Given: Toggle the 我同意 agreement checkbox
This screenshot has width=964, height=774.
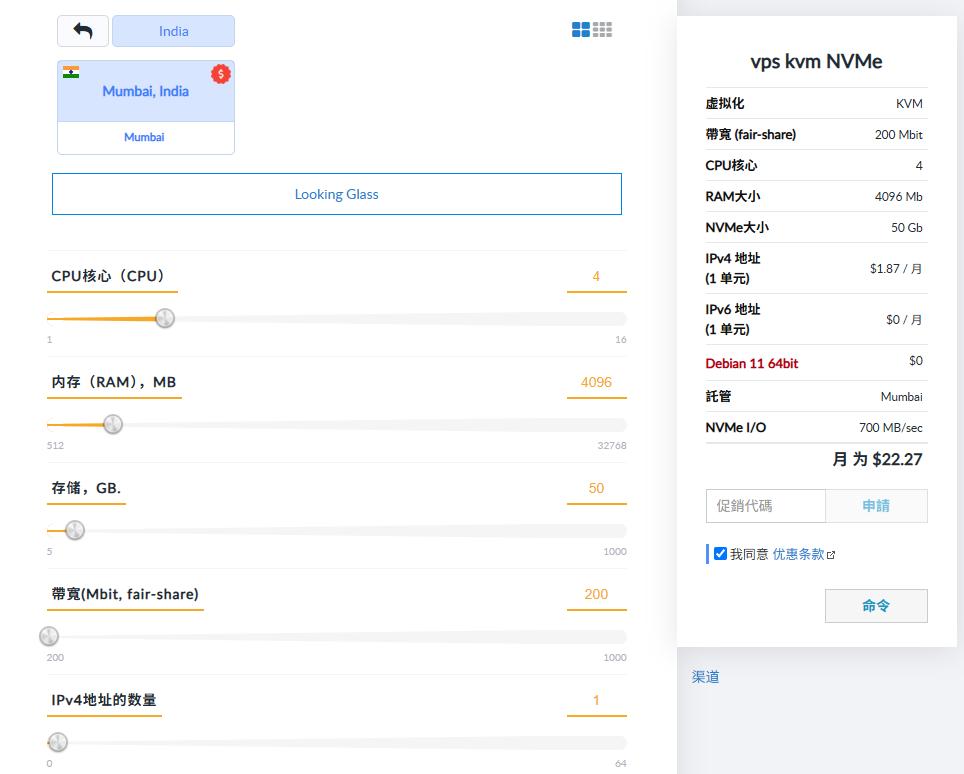Looking at the screenshot, I should (x=720, y=554).
